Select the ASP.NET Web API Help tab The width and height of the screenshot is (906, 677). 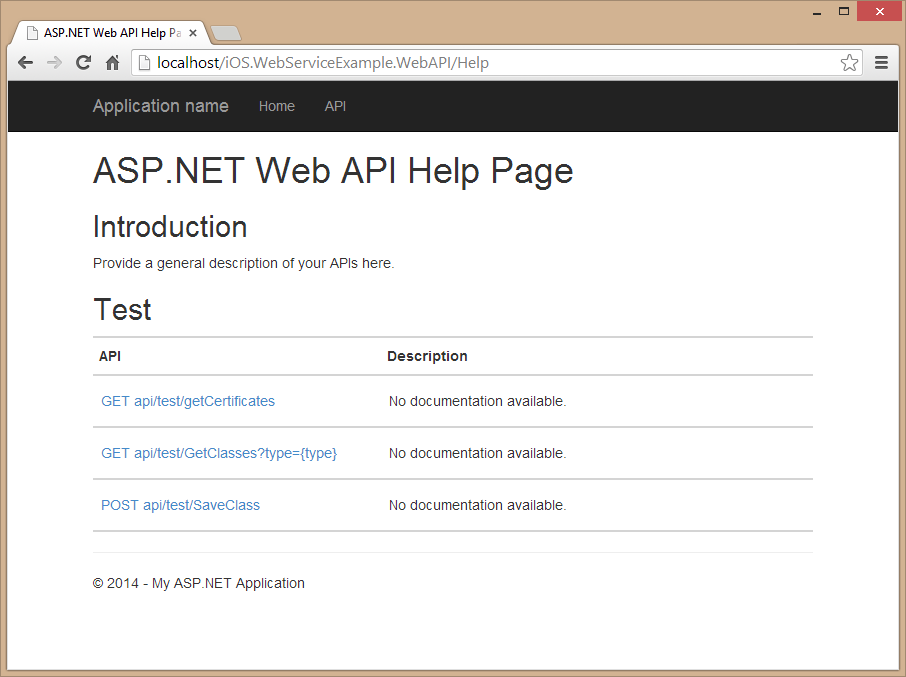(x=110, y=33)
